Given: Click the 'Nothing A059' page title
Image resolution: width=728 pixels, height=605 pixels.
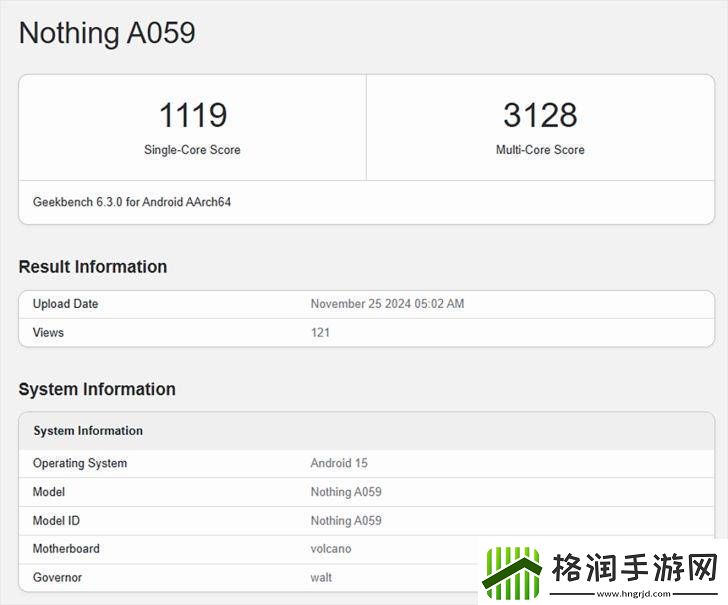Looking at the screenshot, I should [x=107, y=33].
